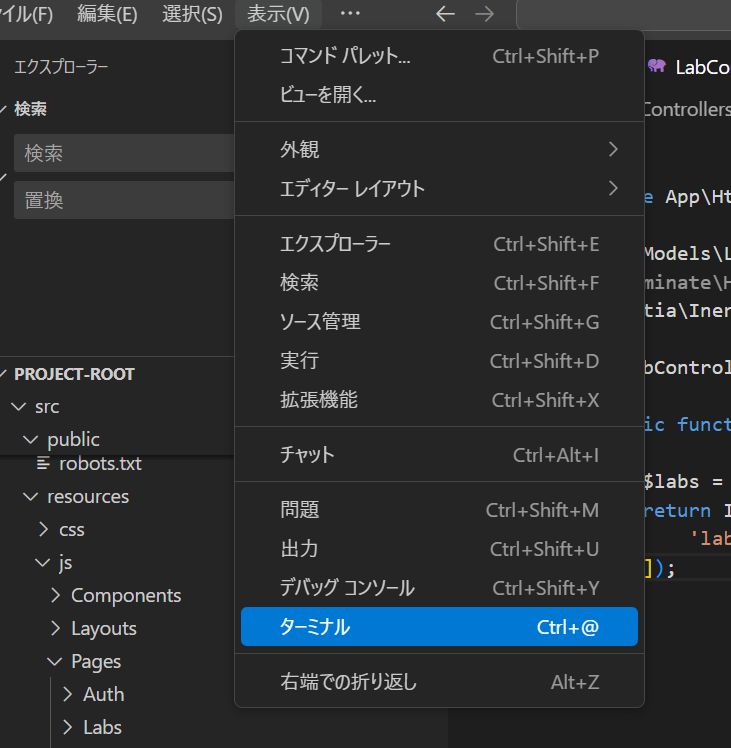
Task: Expand the エディター レイアウト submenu
Action: 439,188
